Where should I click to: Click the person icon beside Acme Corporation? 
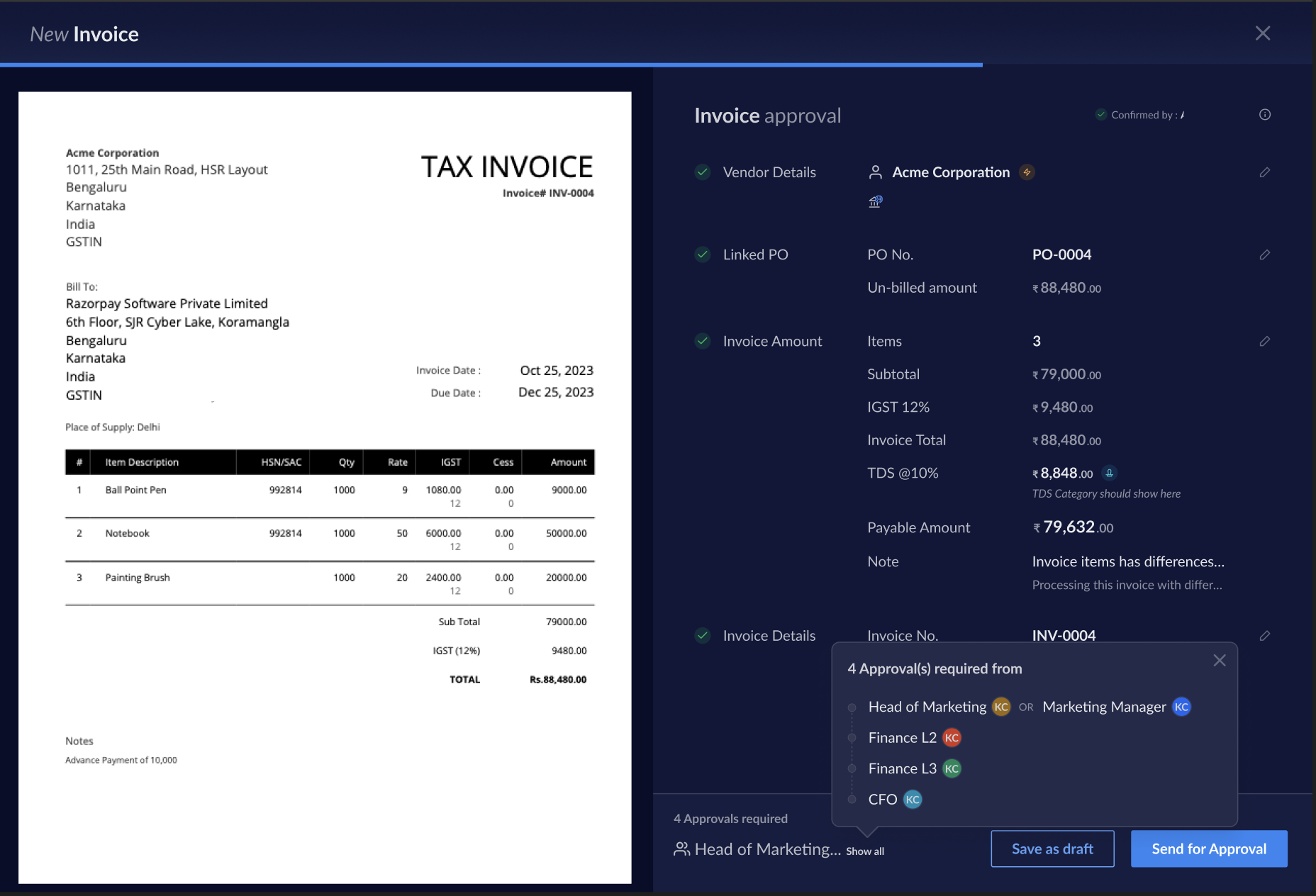click(876, 172)
